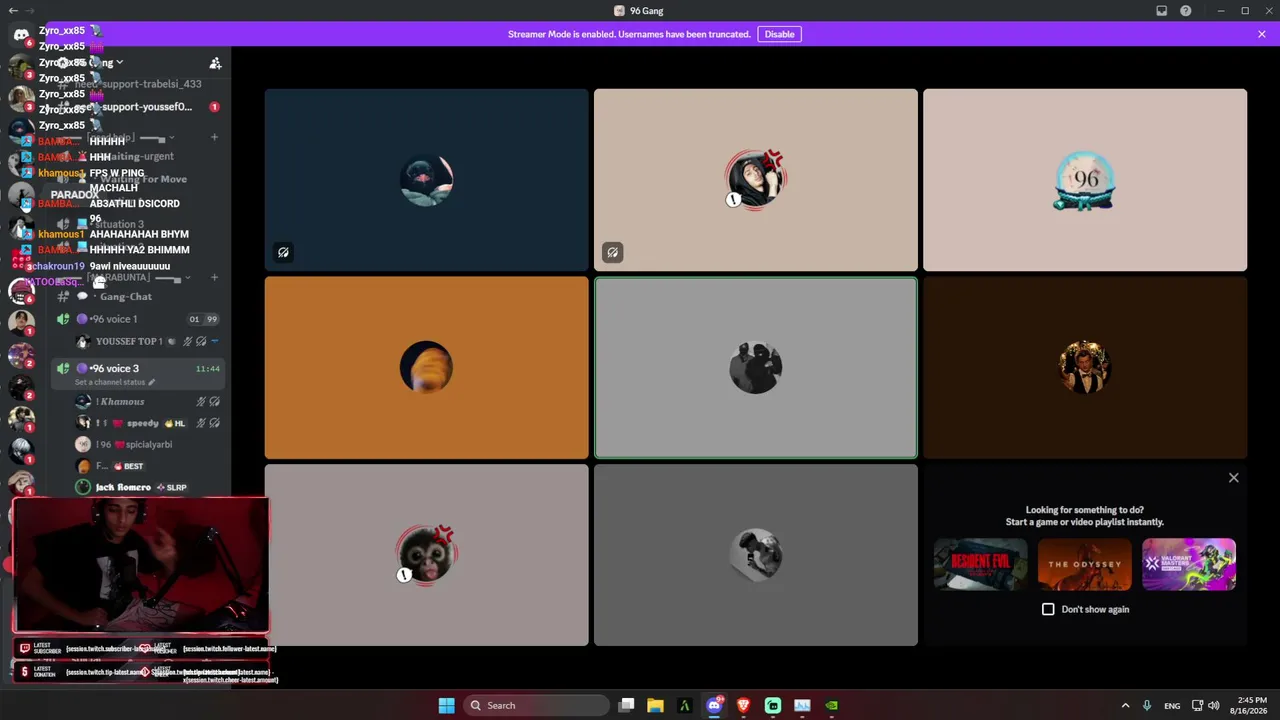Viewport: 1280px width, 720px height.
Task: Click the orange participant tile
Action: [427, 368]
